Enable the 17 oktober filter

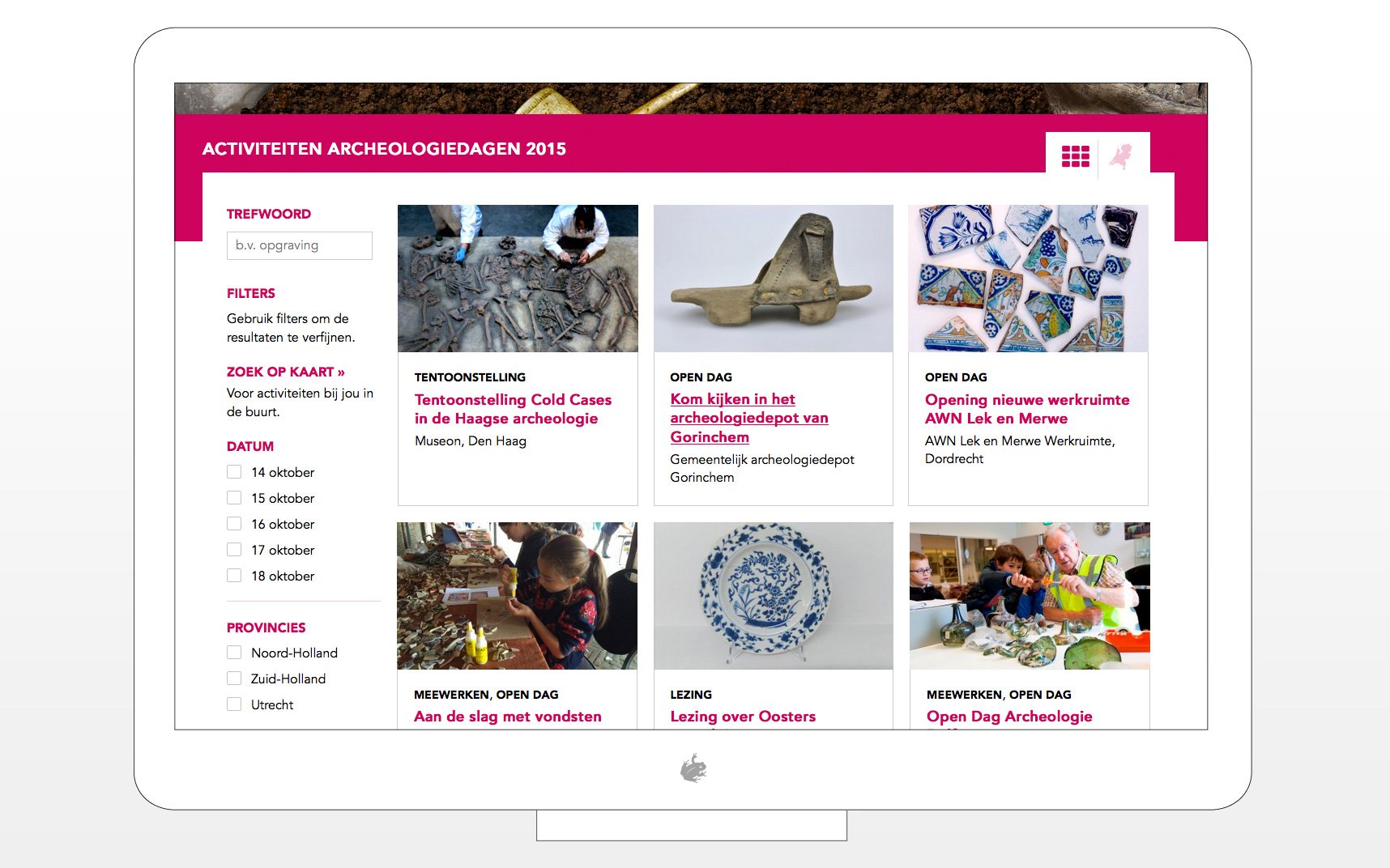click(234, 550)
